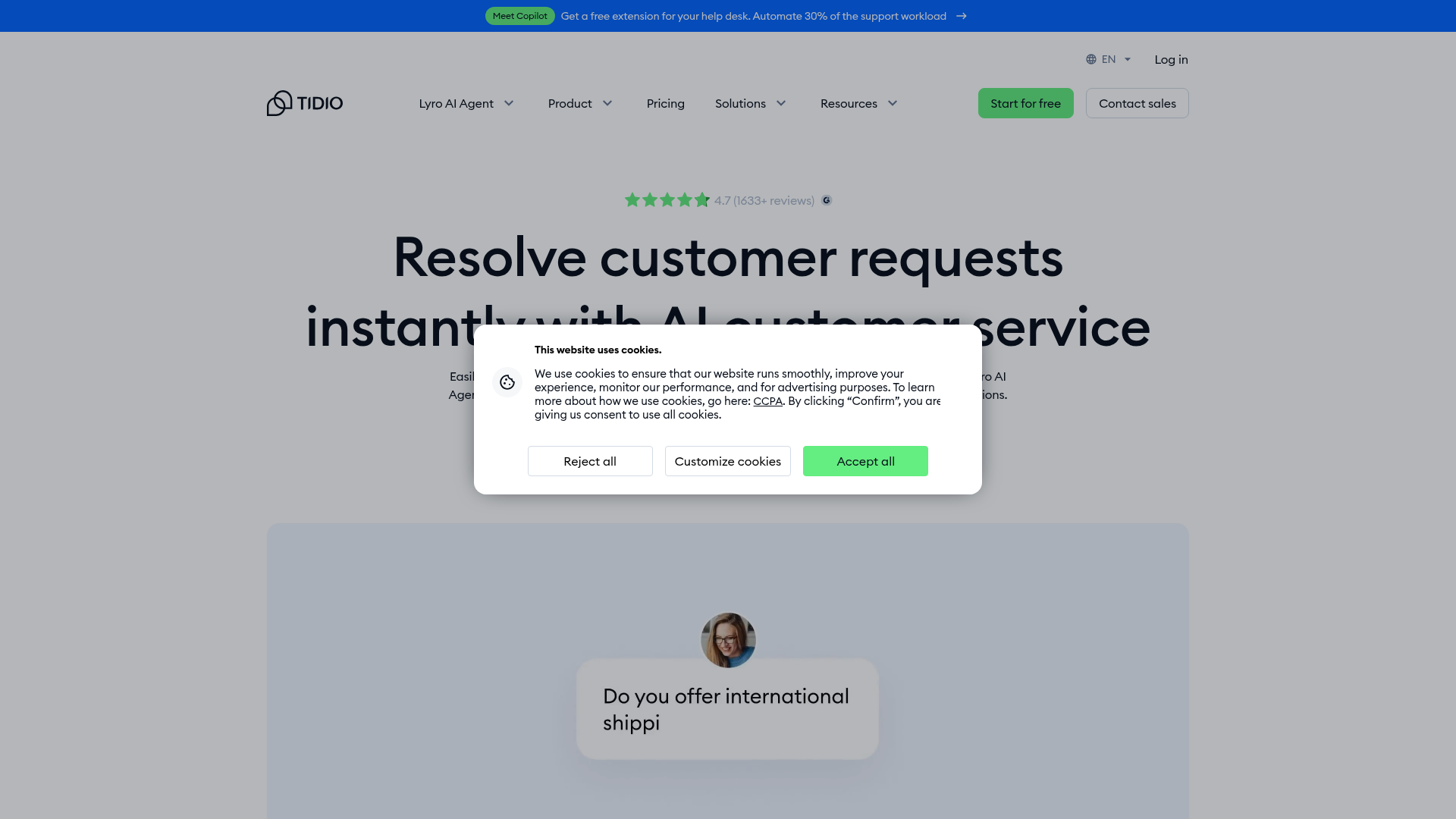Click the 4.7 (1633+ reviews) text

click(x=764, y=200)
